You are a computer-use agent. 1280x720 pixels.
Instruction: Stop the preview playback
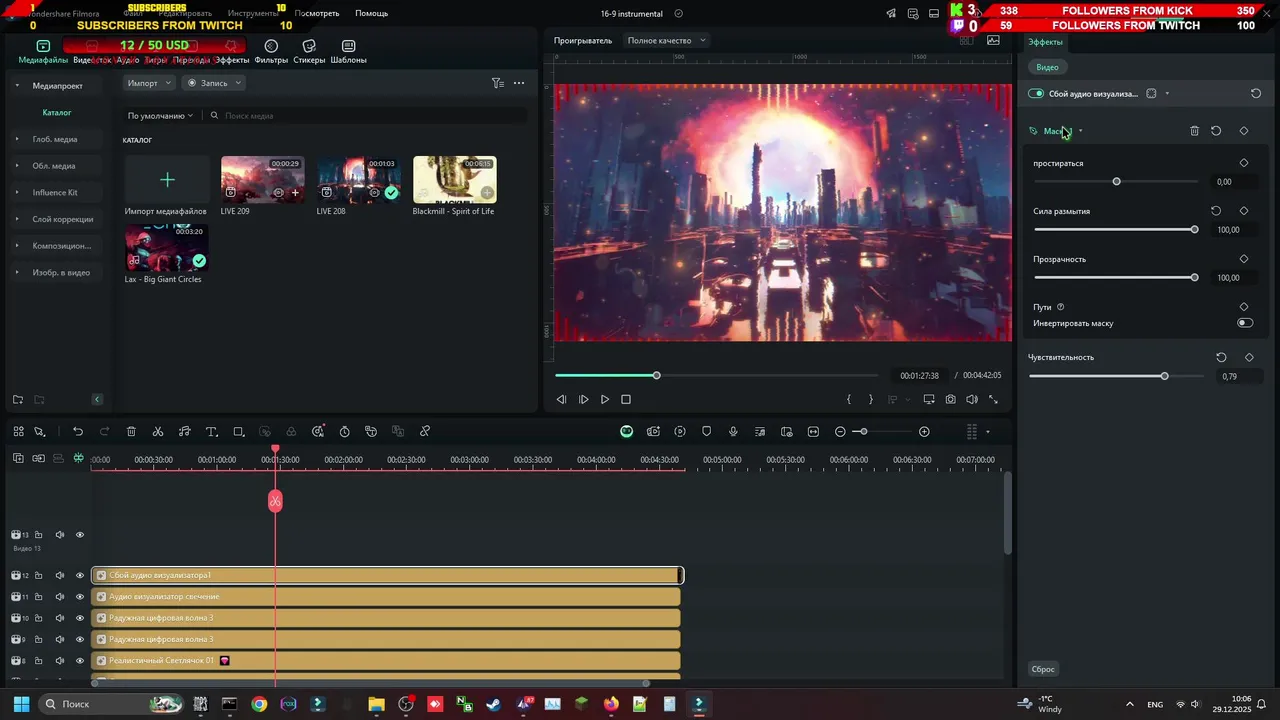coord(626,399)
